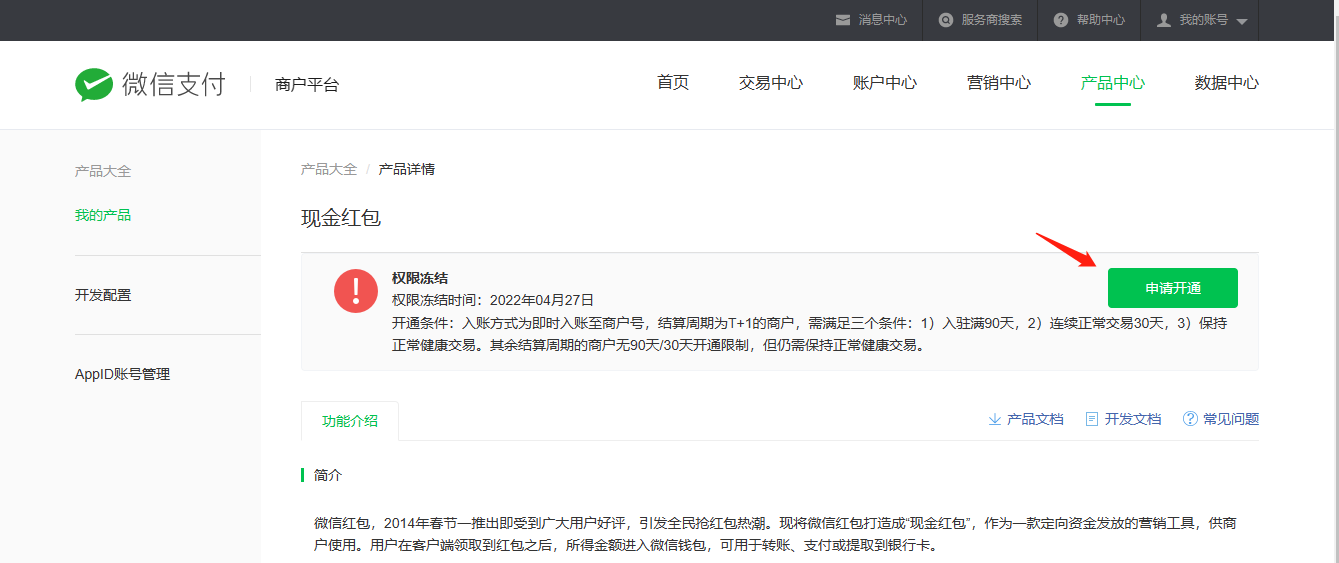Click the WeChat Pay green logo icon
Image resolution: width=1339 pixels, height=563 pixels.
(94, 85)
